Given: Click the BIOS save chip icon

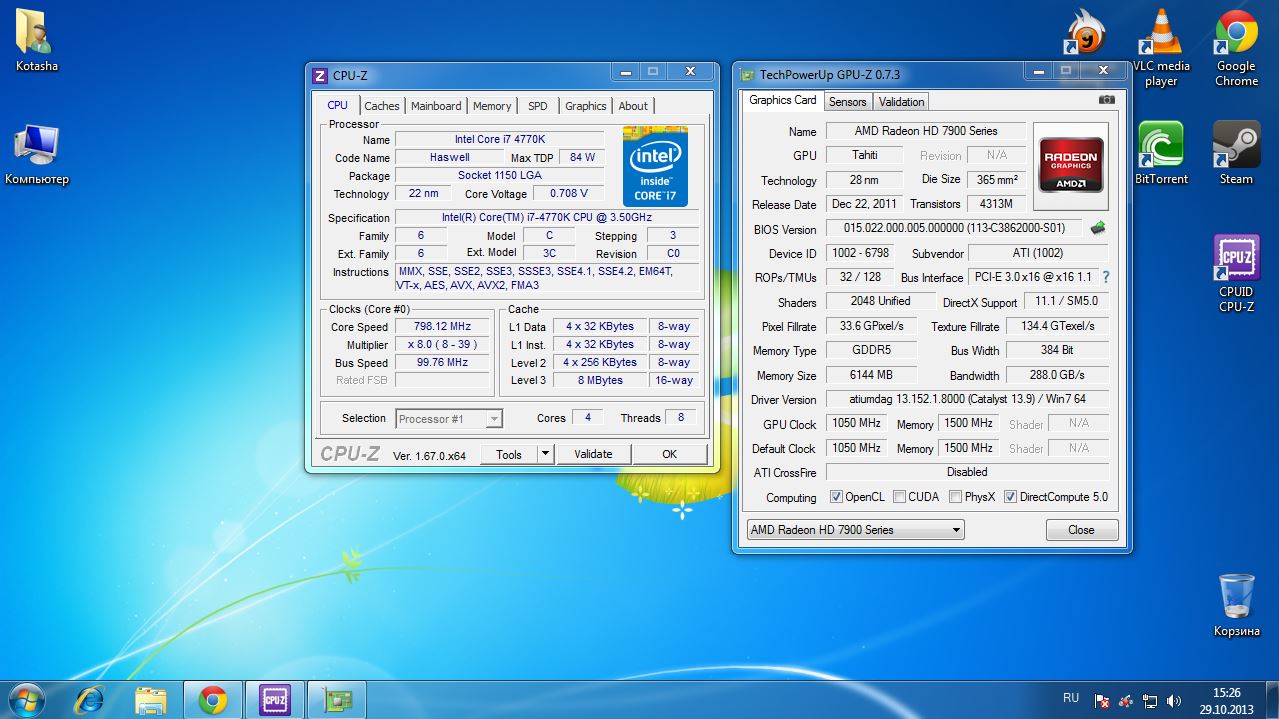Looking at the screenshot, I should 1098,228.
